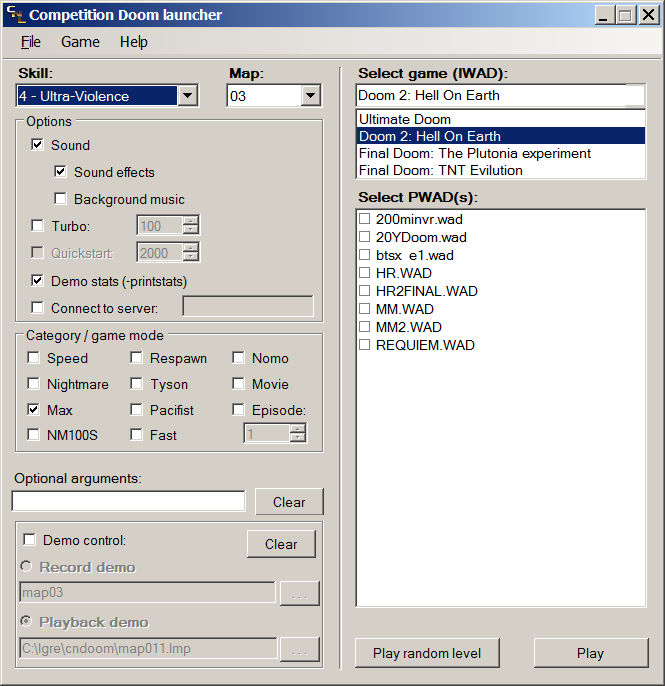This screenshot has height=686, width=665.
Task: Open the Map number dropdown
Action: click(310, 96)
